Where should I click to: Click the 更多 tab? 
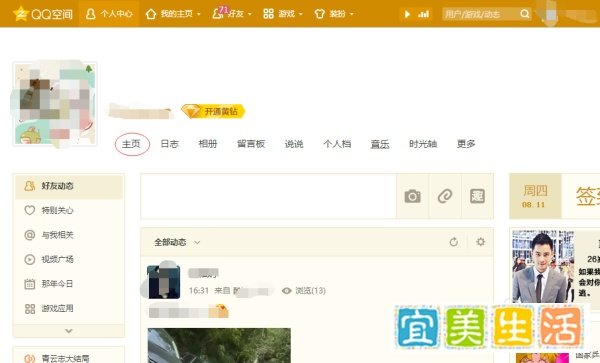click(x=466, y=144)
